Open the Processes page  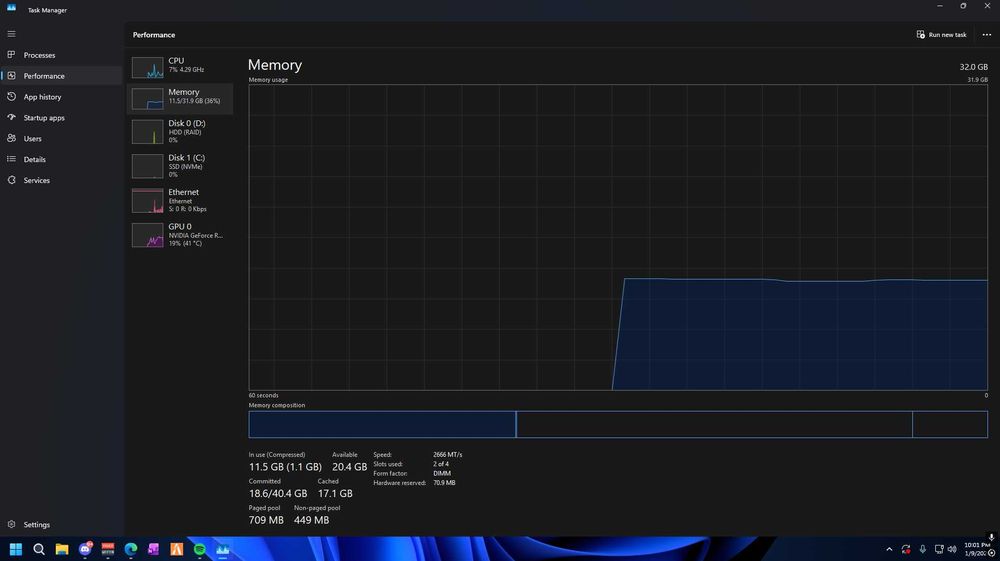[x=61, y=55]
